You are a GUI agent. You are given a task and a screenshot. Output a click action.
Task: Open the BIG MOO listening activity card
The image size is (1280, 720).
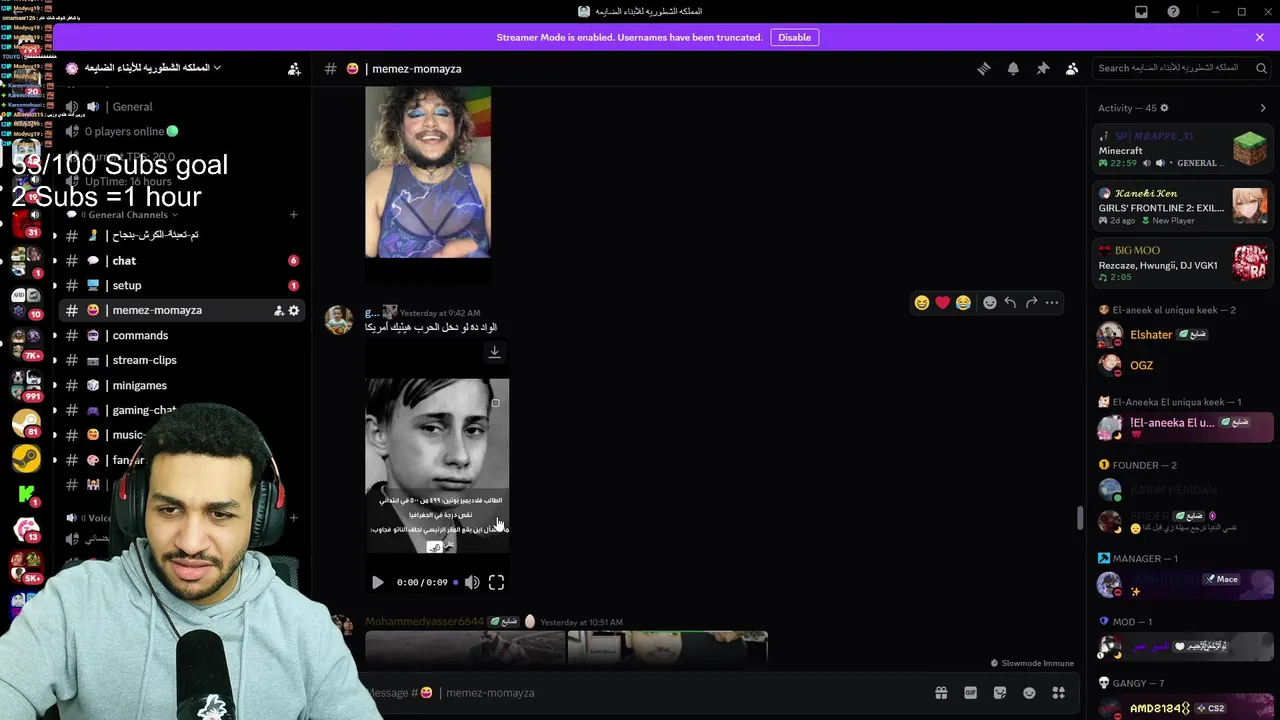point(1182,263)
